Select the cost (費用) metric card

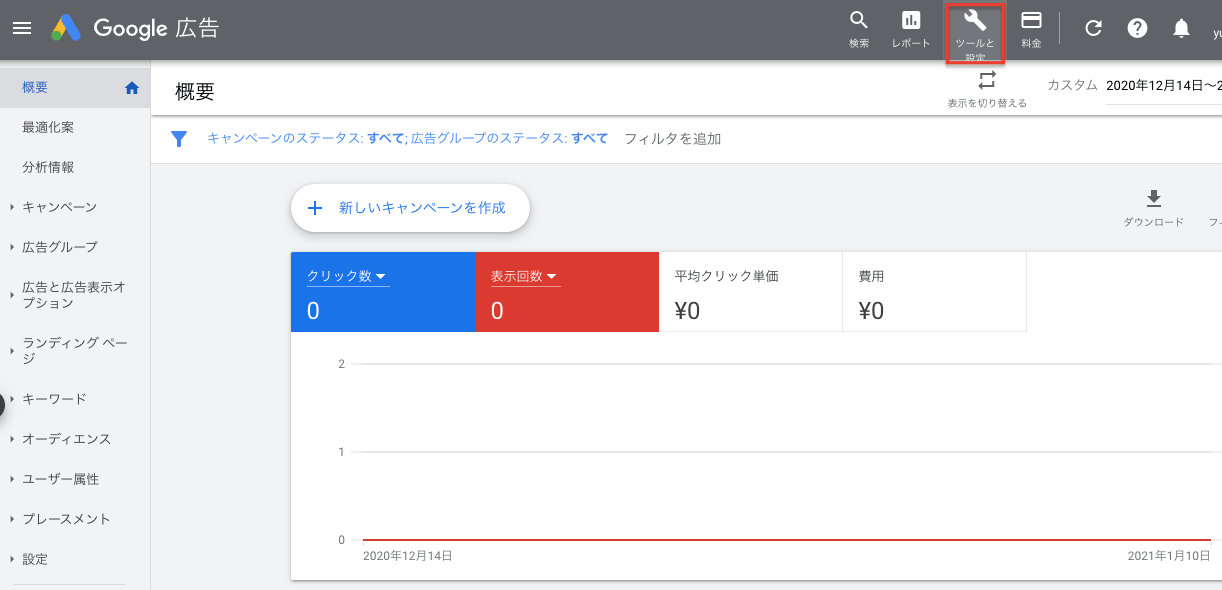point(934,292)
